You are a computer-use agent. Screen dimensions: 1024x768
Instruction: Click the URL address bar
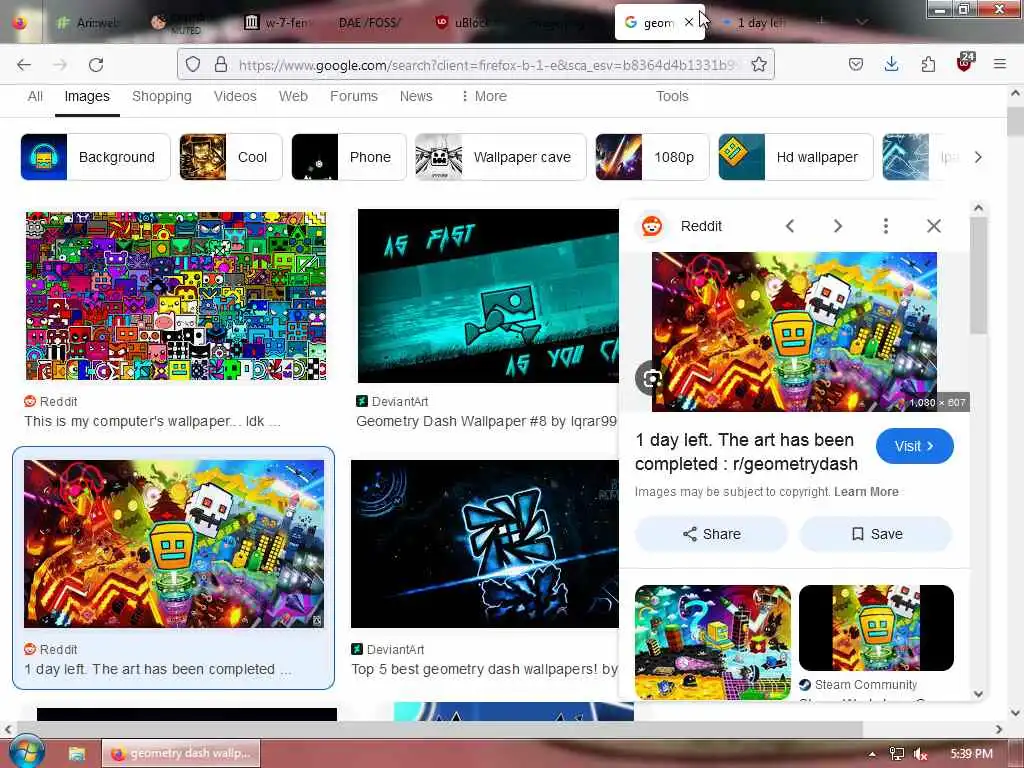(475, 64)
